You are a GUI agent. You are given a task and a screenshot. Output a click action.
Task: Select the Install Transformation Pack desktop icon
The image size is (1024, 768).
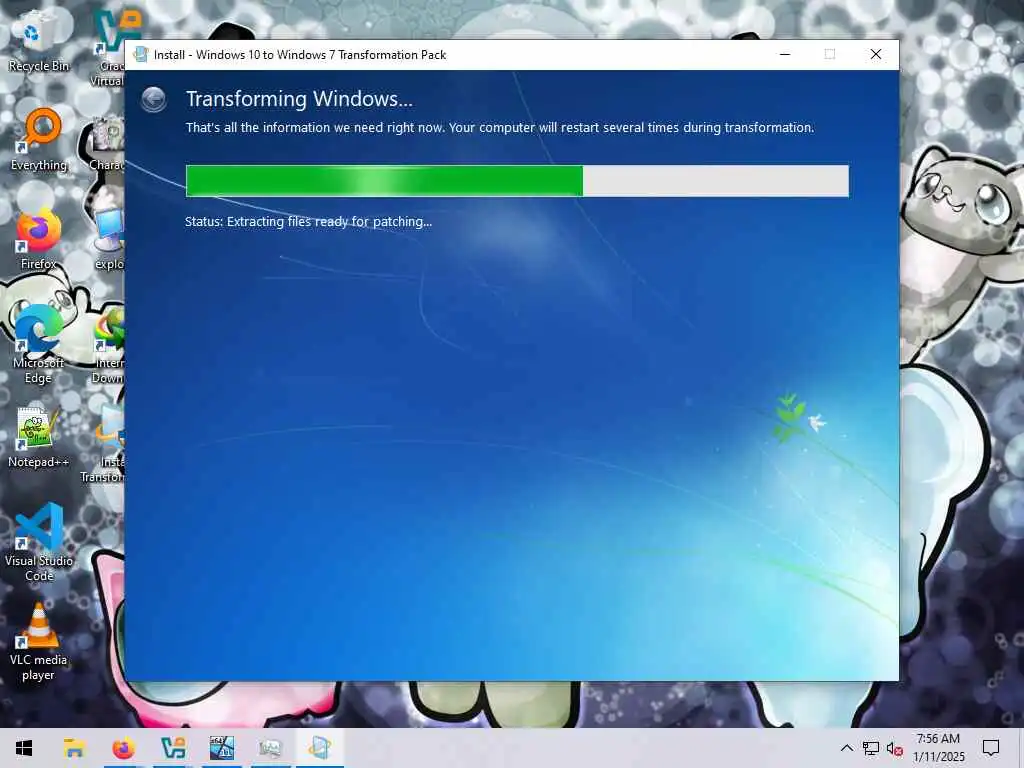pos(104,443)
